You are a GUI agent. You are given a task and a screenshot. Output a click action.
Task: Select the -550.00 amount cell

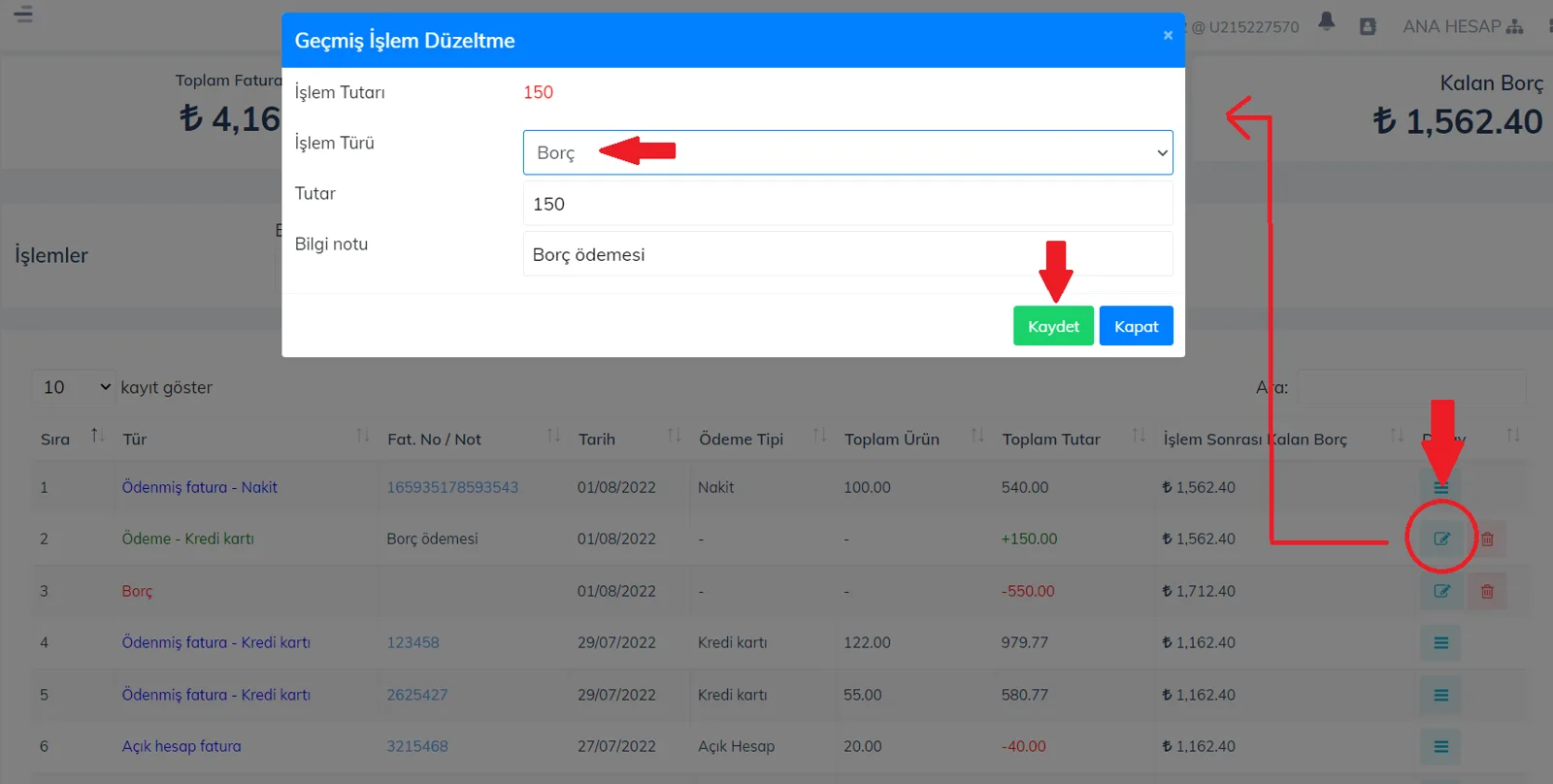[1028, 591]
